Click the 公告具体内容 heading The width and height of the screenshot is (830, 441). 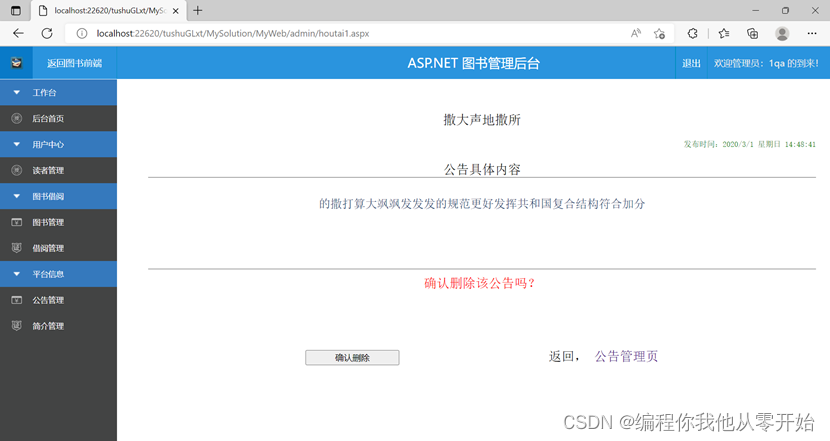[x=482, y=169]
